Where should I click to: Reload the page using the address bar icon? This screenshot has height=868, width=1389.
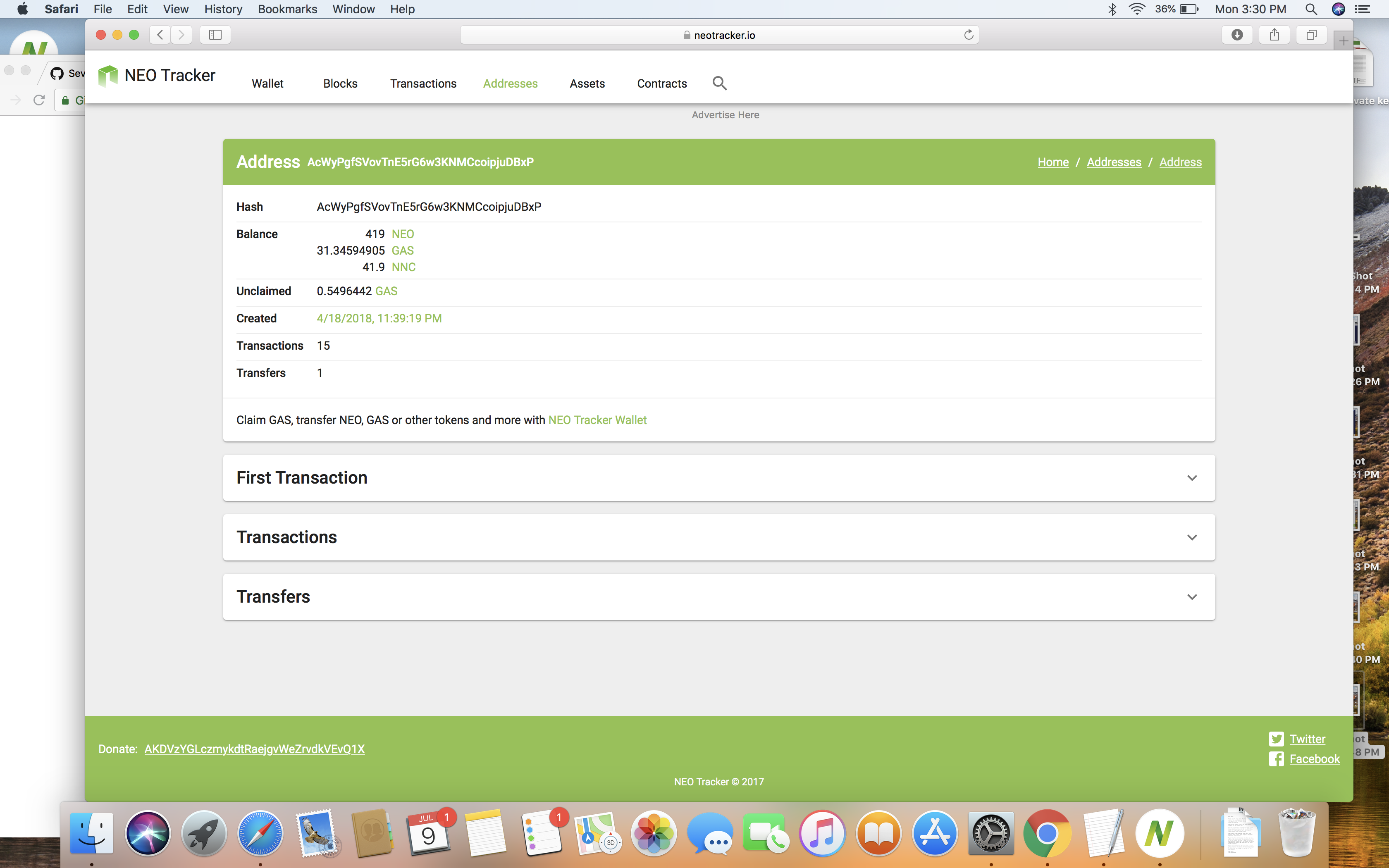pos(969,34)
